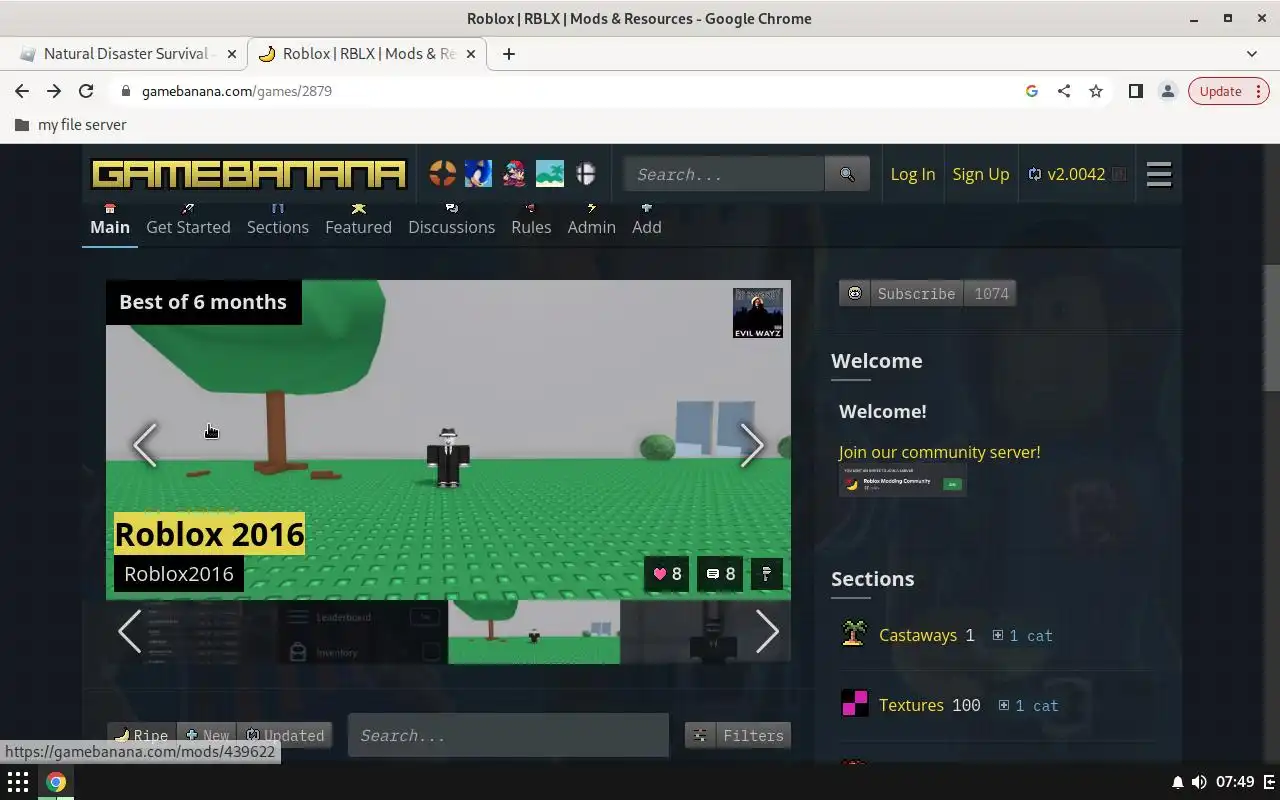Expand the tab search dropdown arrow

(1252, 54)
